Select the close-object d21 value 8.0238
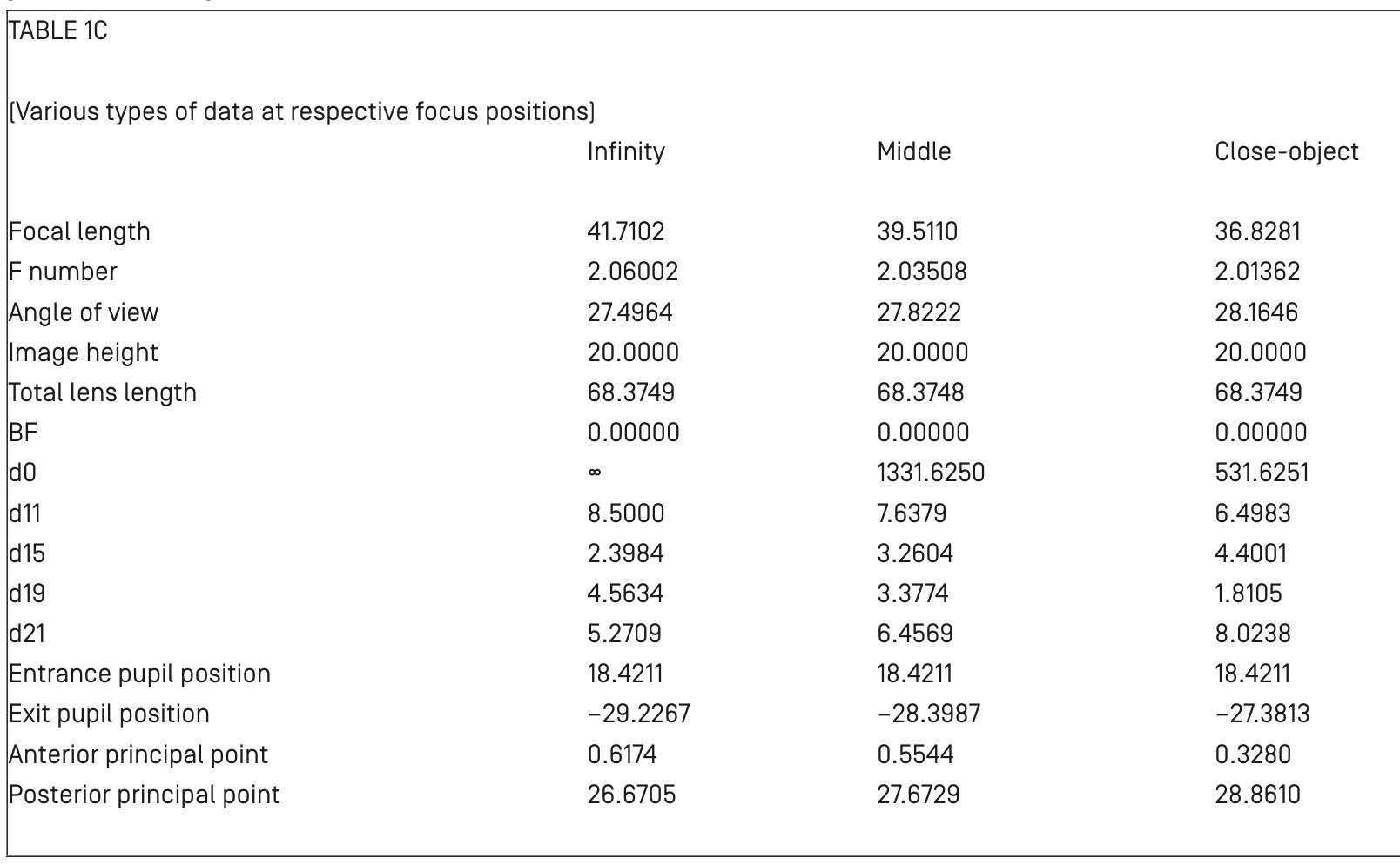This screenshot has height=865, width=1400. click(x=1252, y=634)
